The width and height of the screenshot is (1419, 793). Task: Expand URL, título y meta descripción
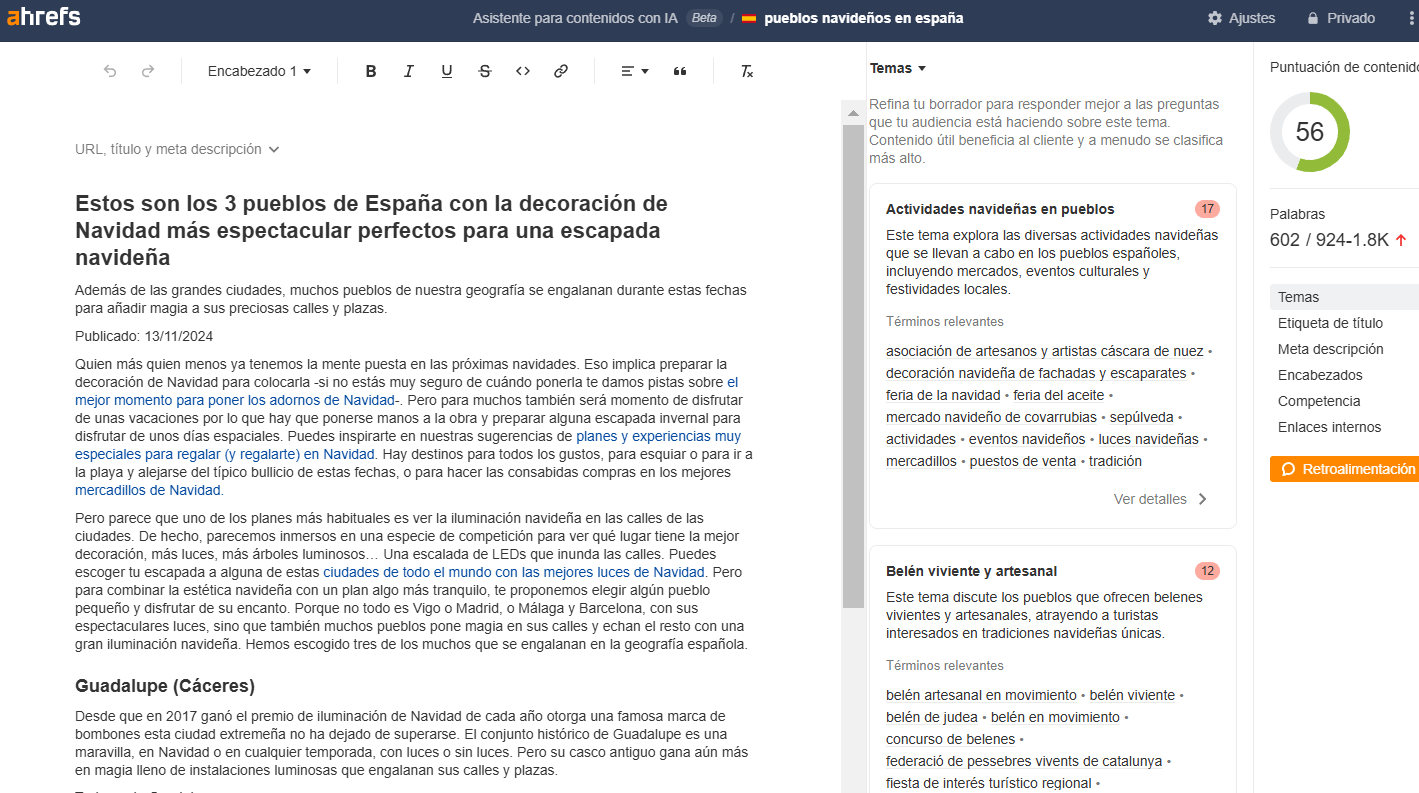[x=177, y=149]
